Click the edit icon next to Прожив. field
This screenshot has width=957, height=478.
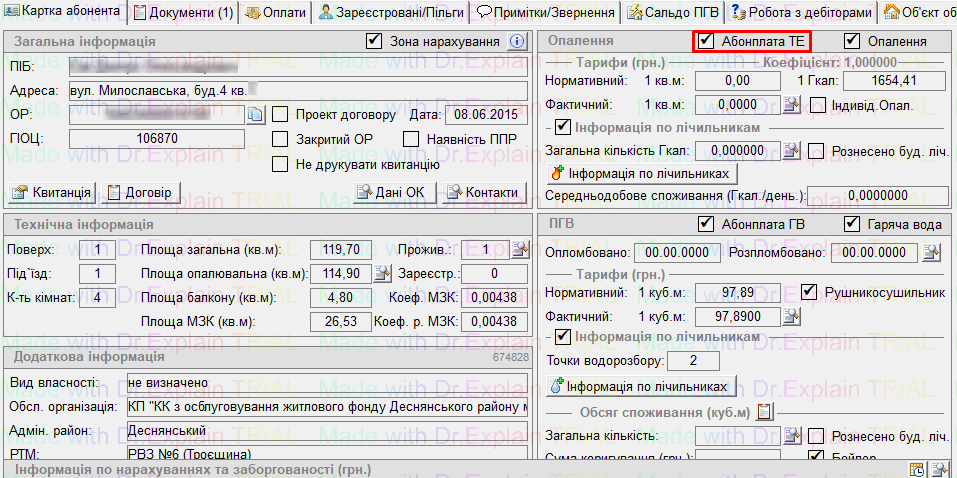[x=520, y=249]
